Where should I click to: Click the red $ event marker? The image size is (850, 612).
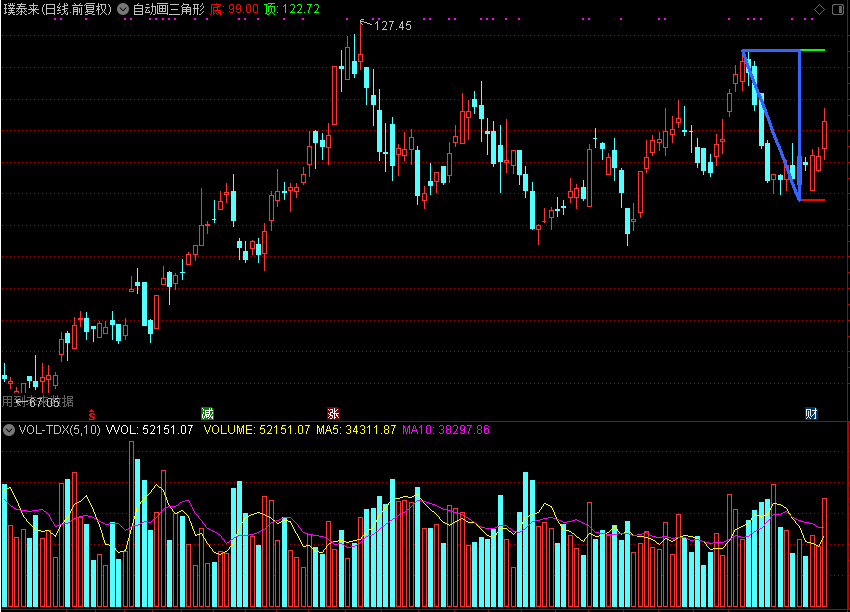click(92, 414)
